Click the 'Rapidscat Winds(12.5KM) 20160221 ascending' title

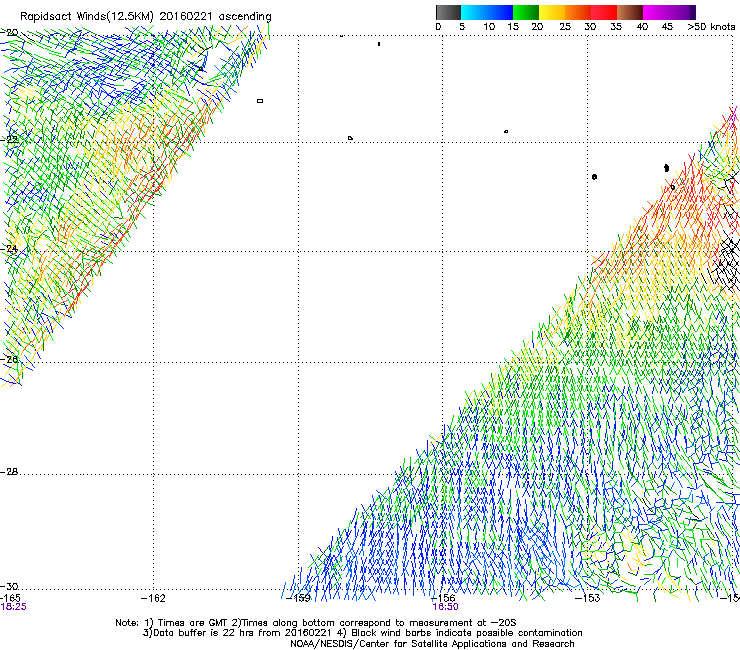(x=146, y=17)
